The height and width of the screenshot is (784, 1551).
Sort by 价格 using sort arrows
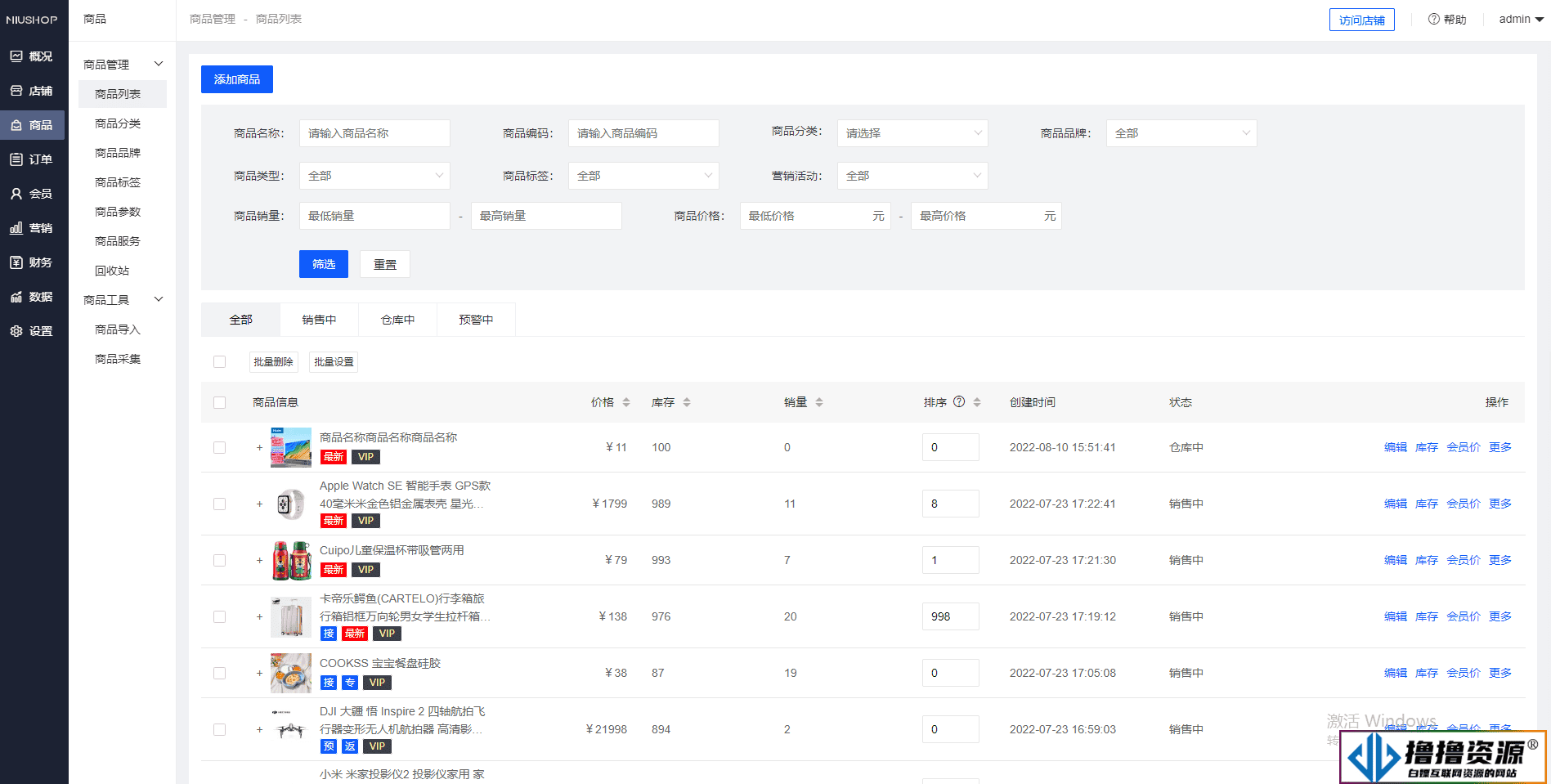click(x=626, y=402)
